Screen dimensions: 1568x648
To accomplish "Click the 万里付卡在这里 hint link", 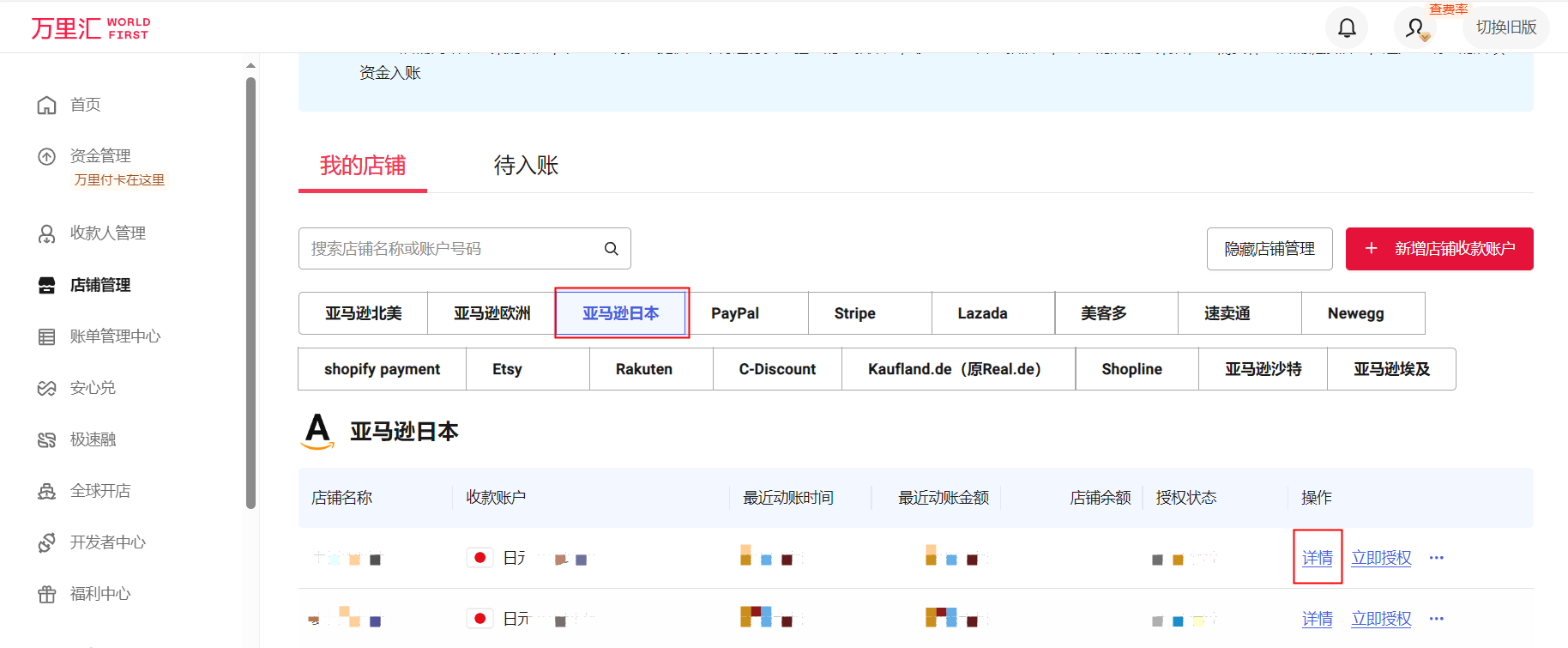I will pyautogui.click(x=119, y=180).
